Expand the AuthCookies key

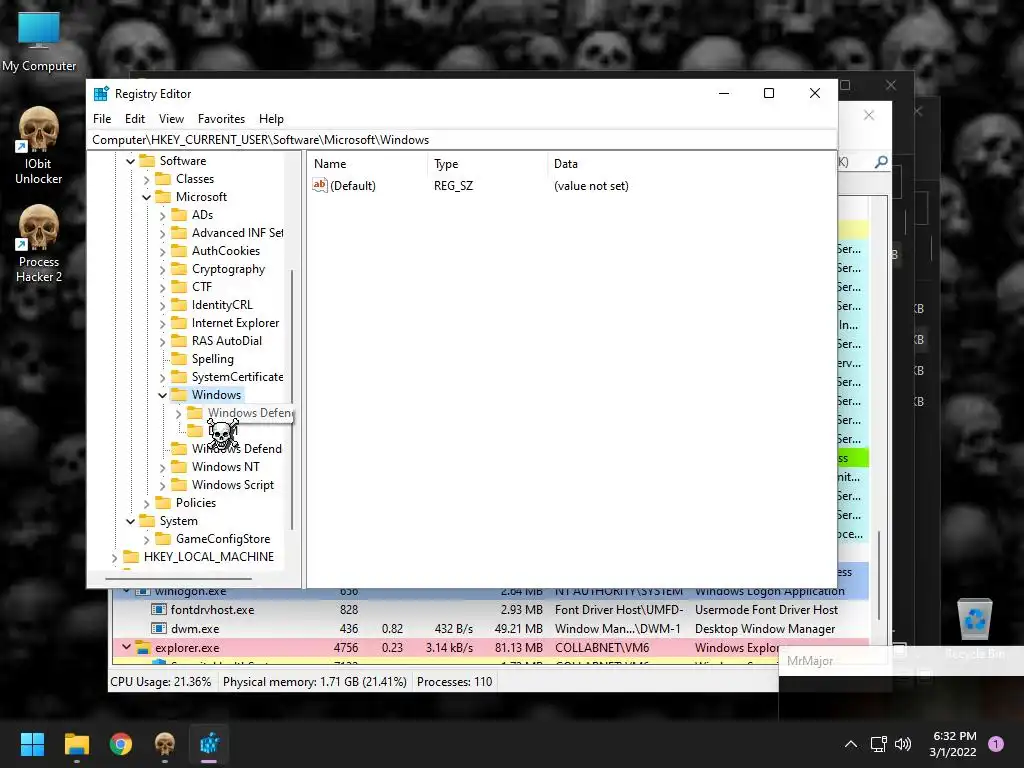point(163,251)
